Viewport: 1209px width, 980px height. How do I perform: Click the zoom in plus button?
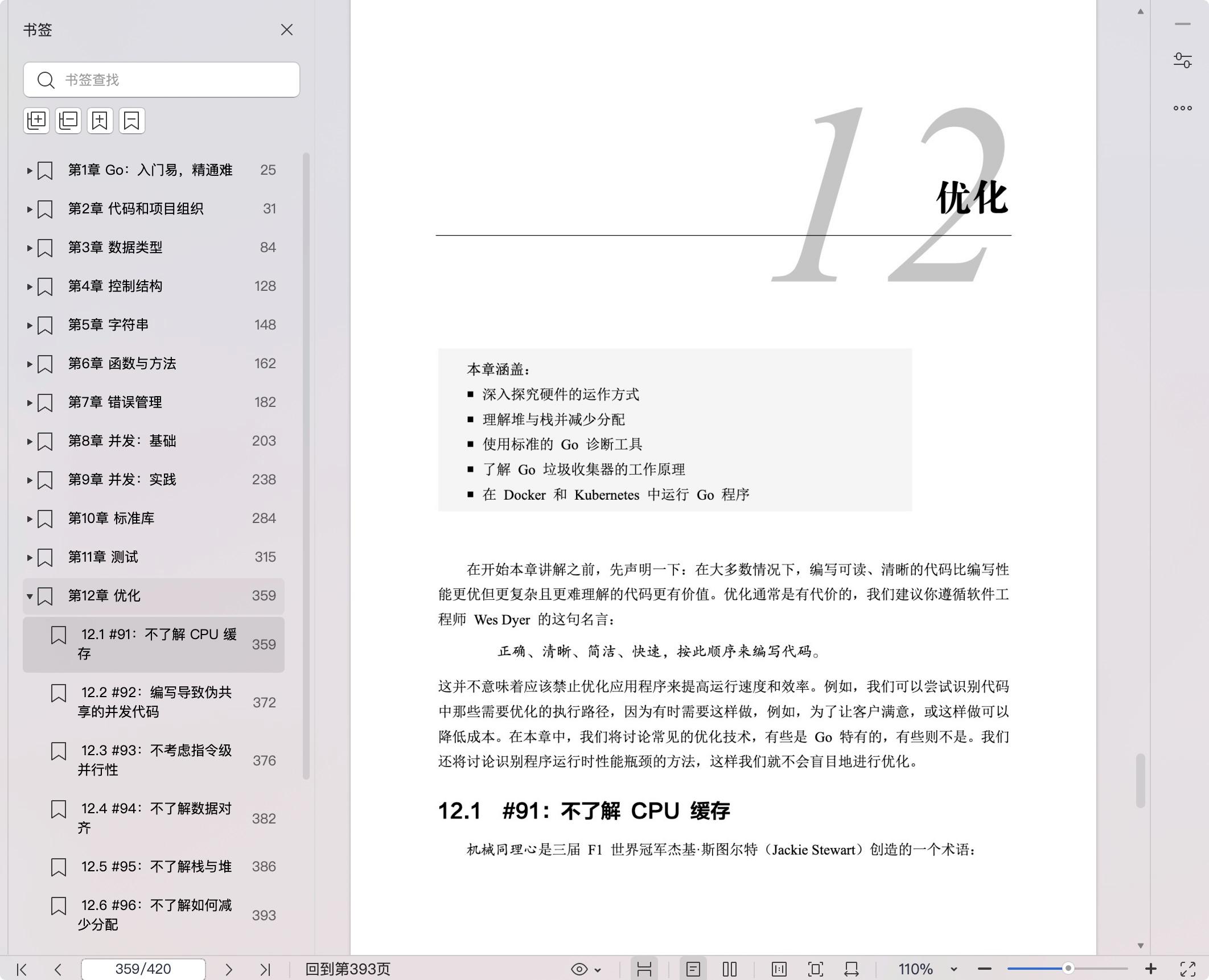pyautogui.click(x=1151, y=969)
